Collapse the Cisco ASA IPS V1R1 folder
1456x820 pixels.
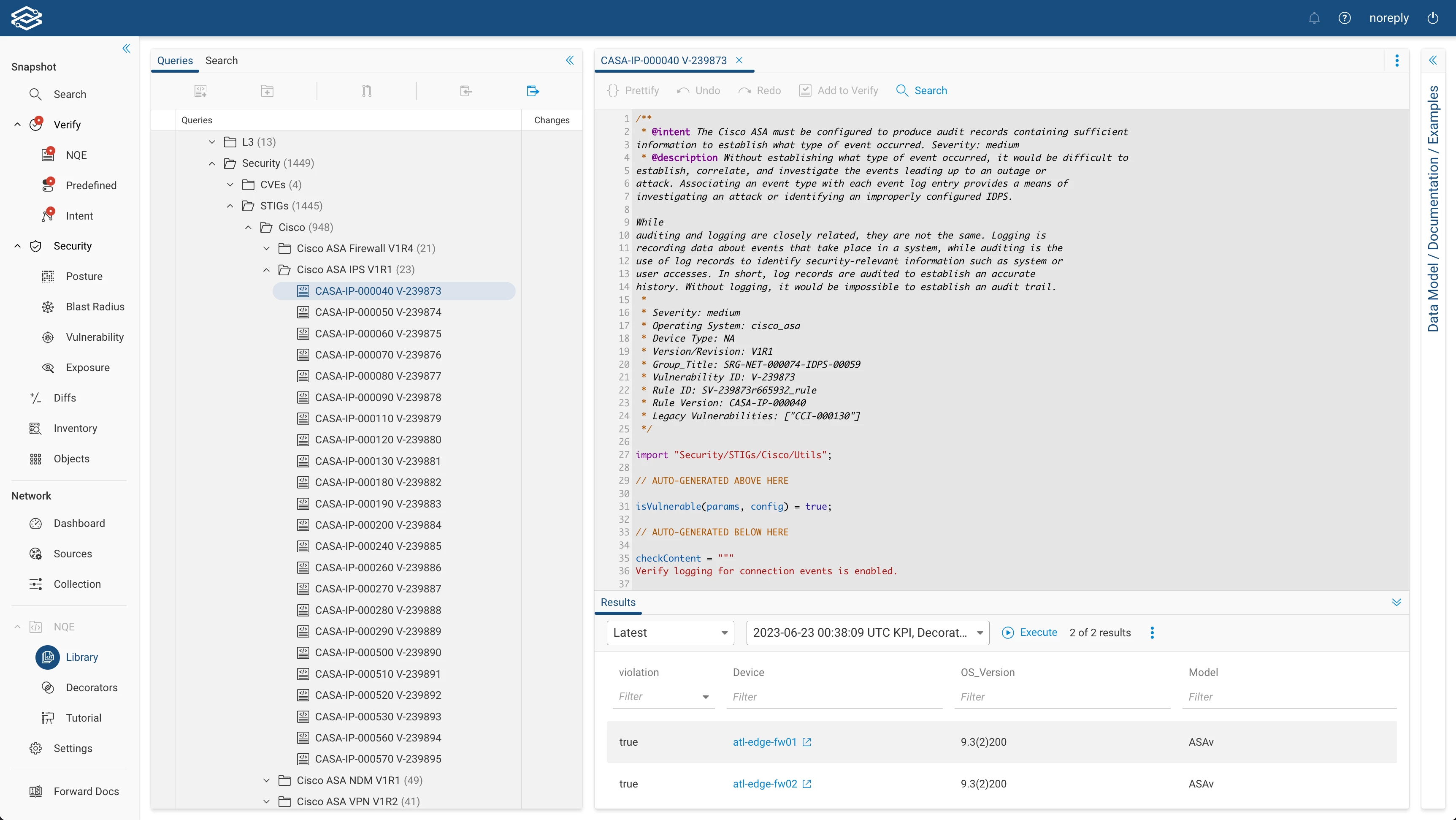[x=266, y=270]
